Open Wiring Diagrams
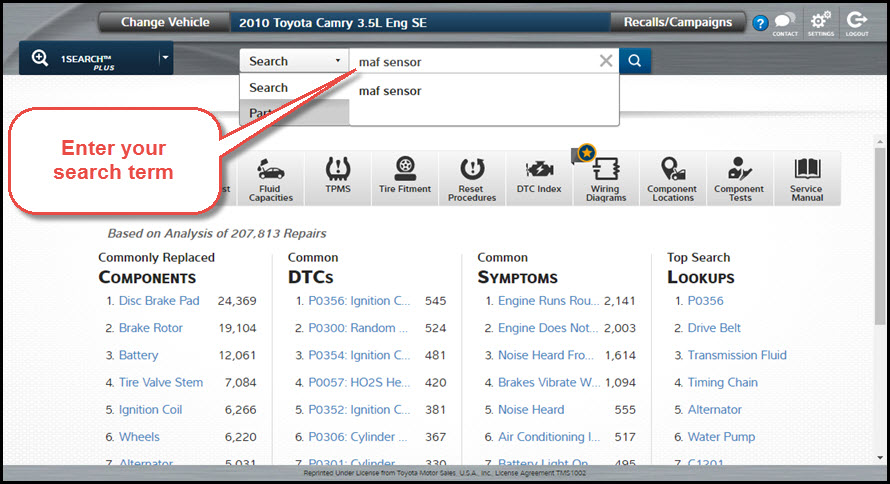890x484 pixels. pyautogui.click(x=606, y=179)
